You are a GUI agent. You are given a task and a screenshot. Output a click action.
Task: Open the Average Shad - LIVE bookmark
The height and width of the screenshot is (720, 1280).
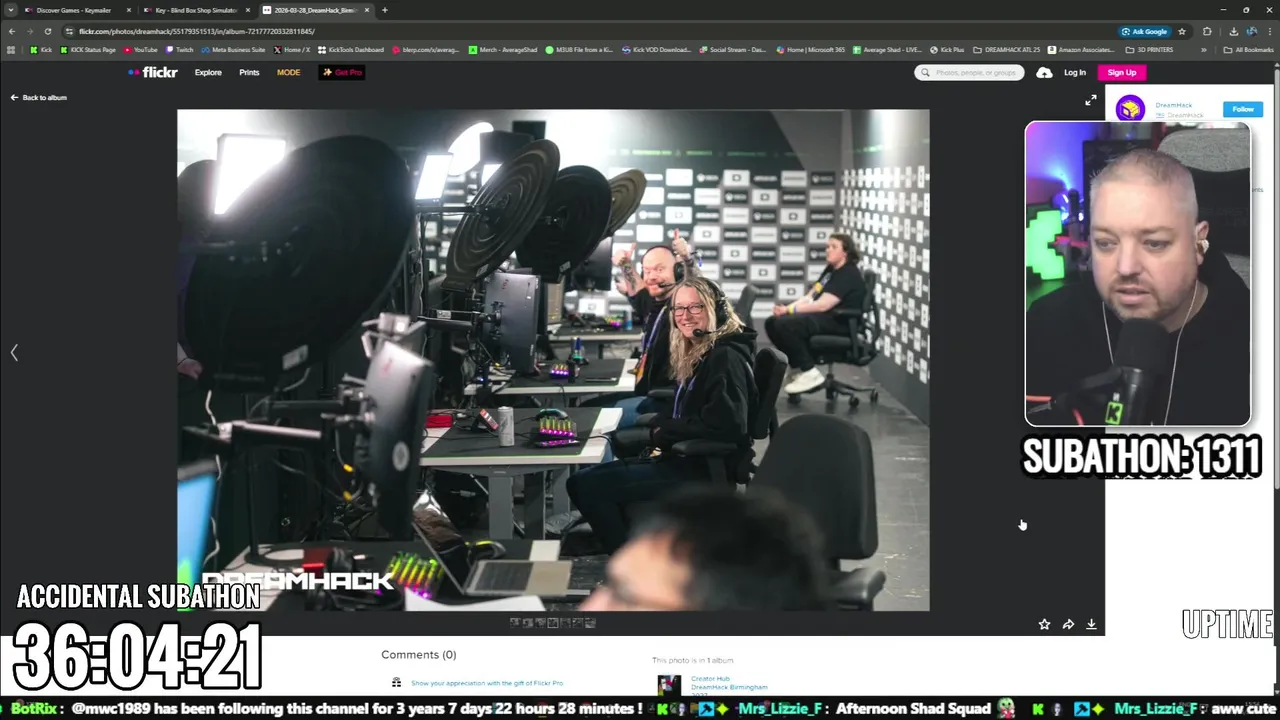point(887,49)
